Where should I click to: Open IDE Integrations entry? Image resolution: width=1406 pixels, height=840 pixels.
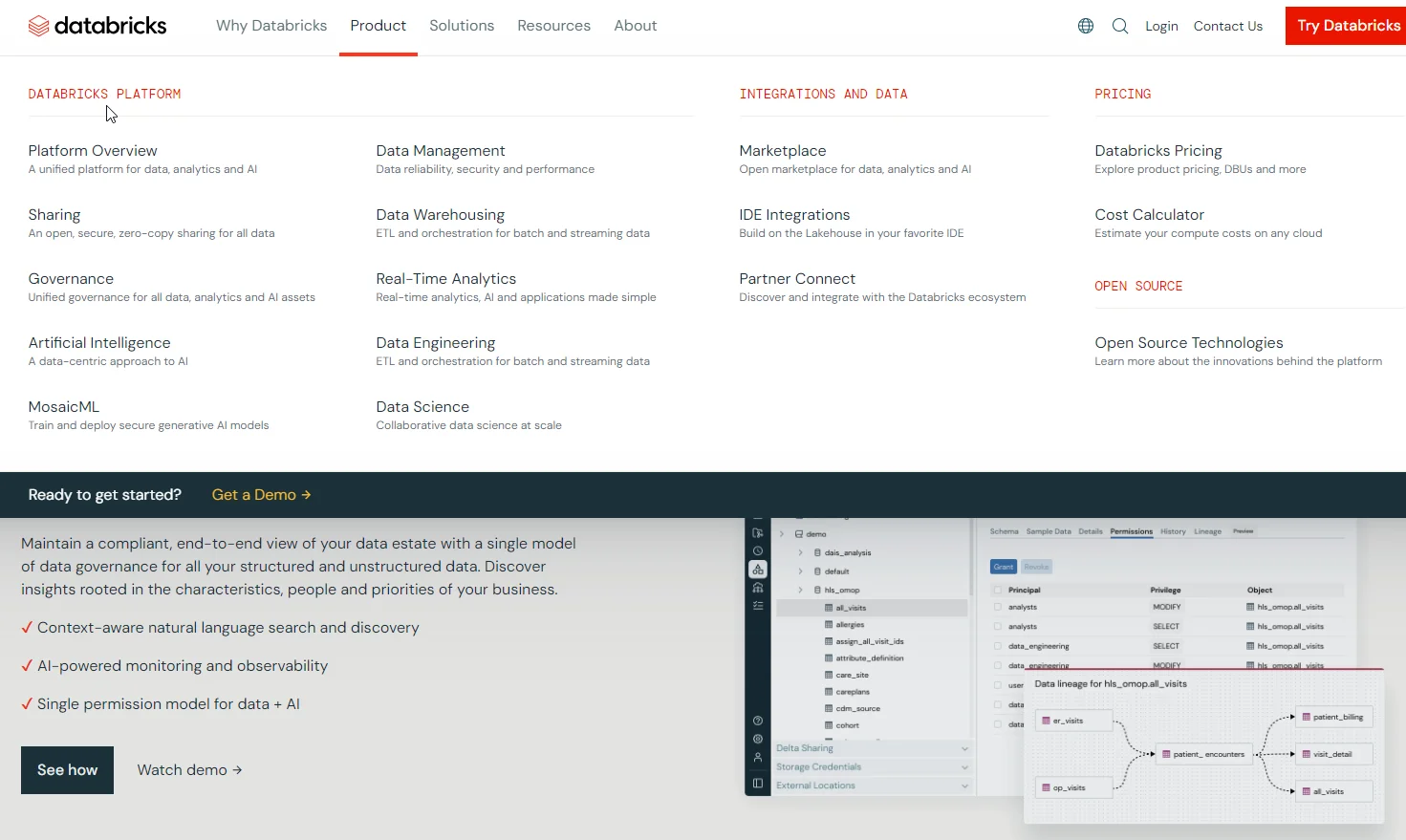[x=794, y=215]
